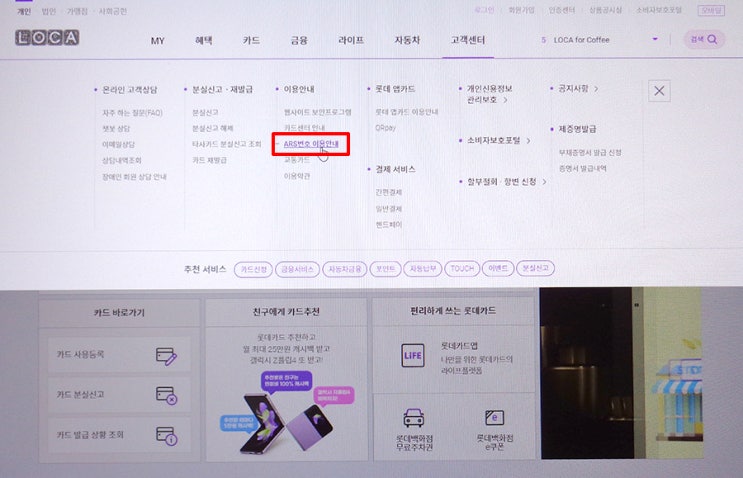Click the 롯데백화점 무료주차권 car icon

414,417
